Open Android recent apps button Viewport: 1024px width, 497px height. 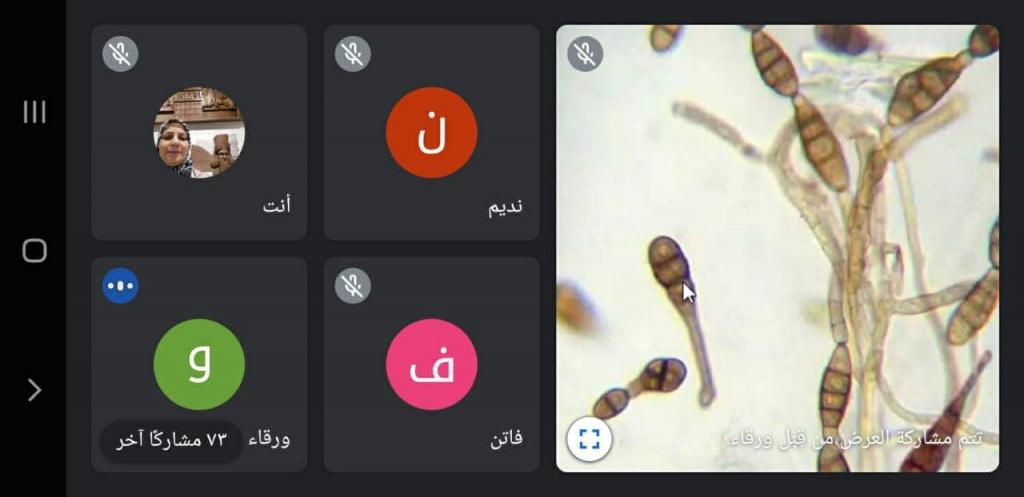pyautogui.click(x=34, y=112)
